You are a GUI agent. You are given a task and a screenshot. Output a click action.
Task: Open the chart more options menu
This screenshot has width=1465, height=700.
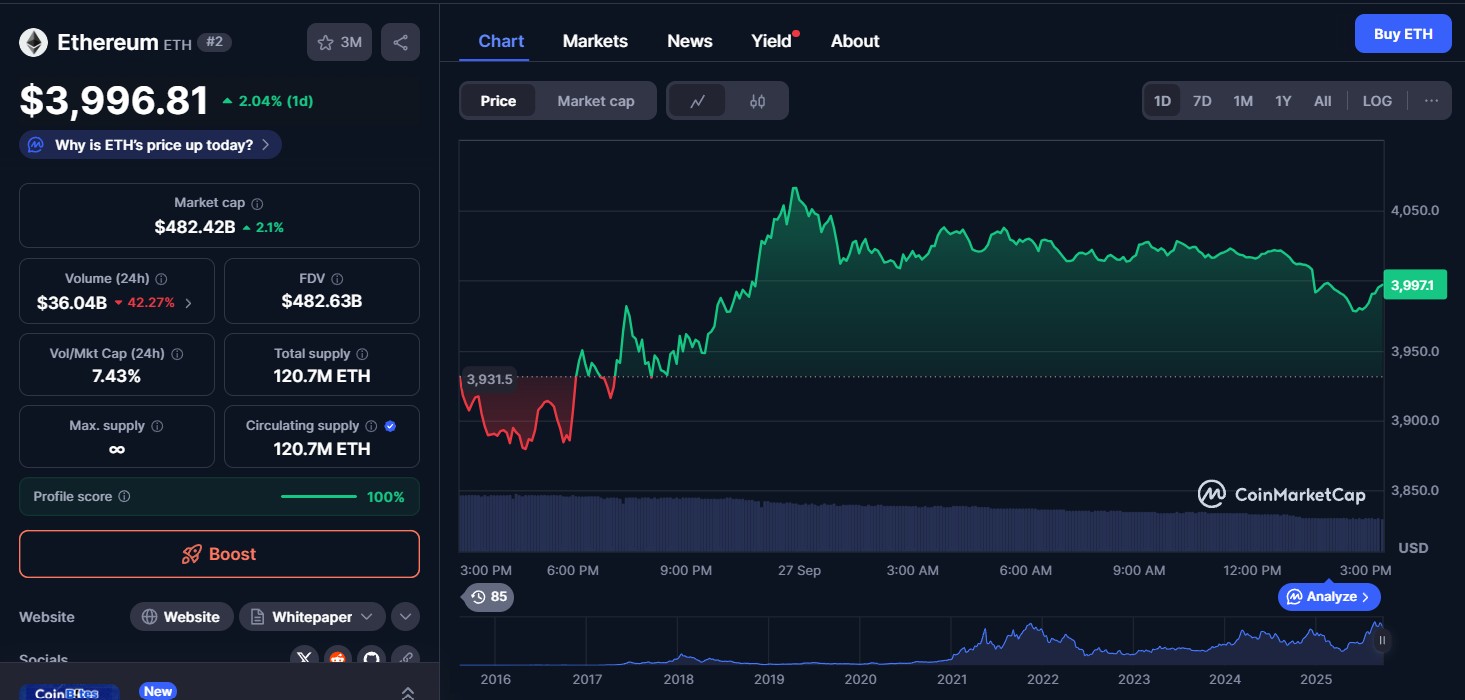[x=1431, y=101]
